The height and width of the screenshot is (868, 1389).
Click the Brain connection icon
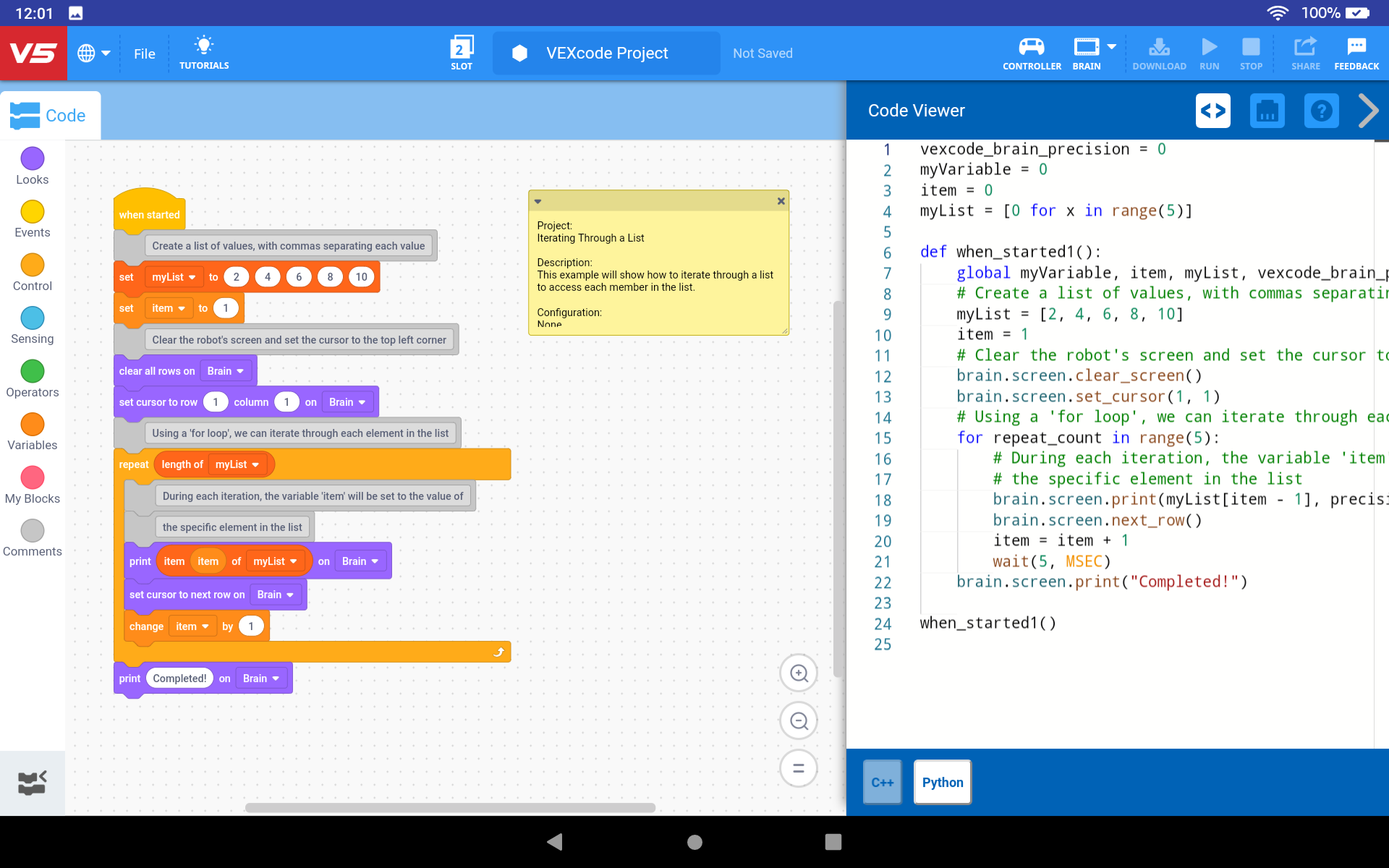coord(1086,53)
